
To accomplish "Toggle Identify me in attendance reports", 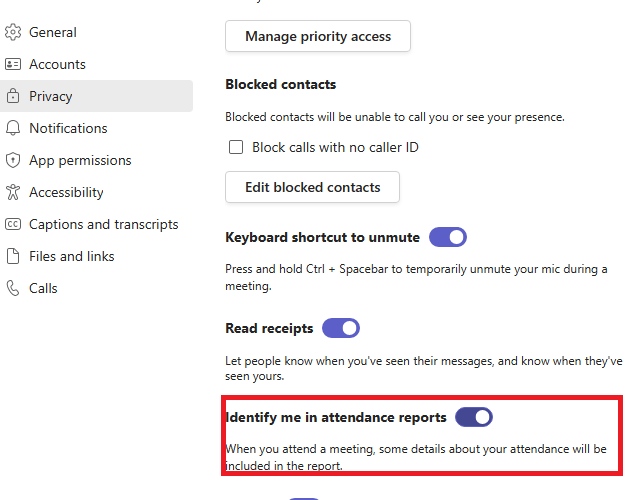I will point(473,417).
